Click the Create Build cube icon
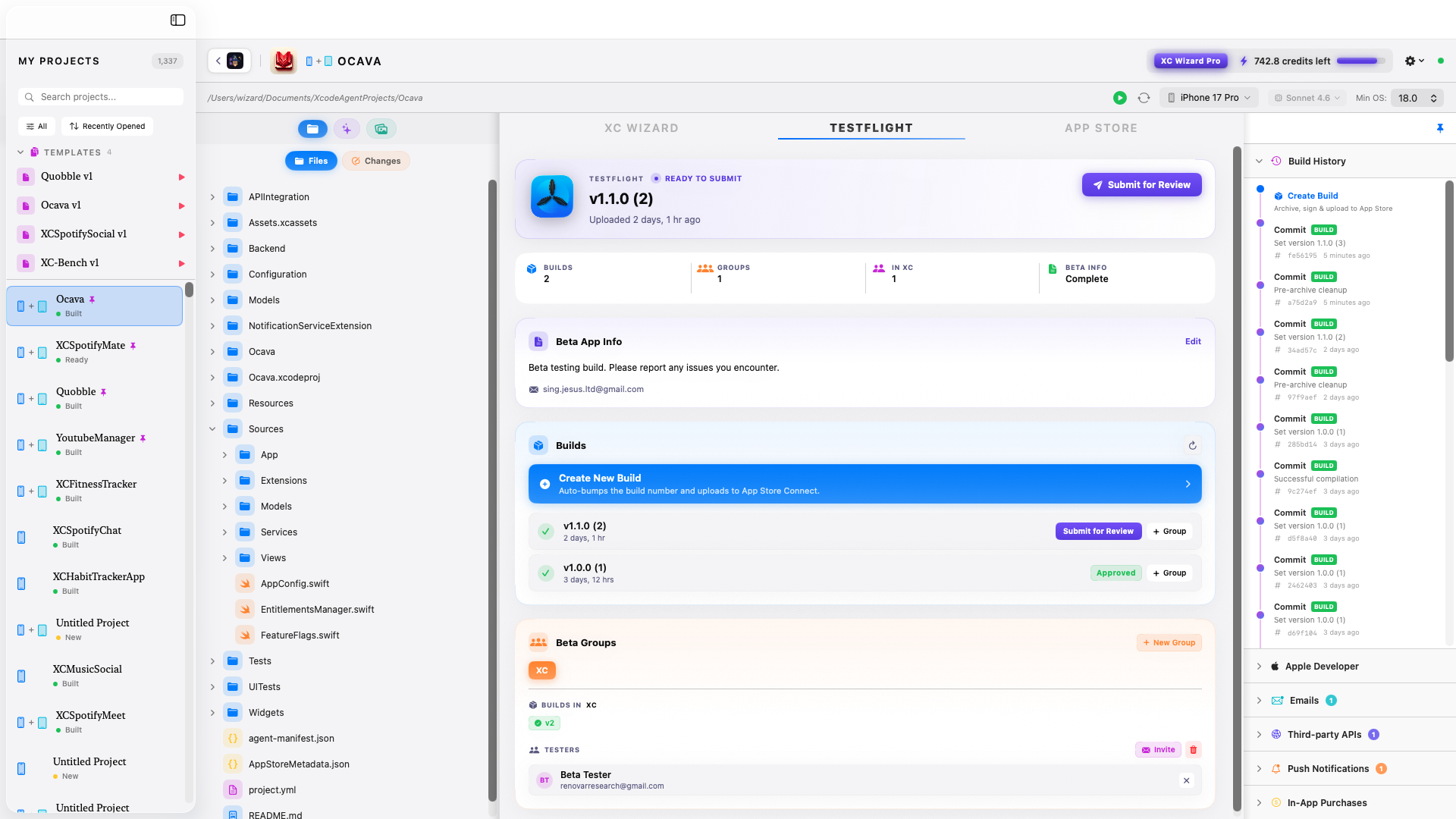The height and width of the screenshot is (819, 1456). pos(1279,196)
